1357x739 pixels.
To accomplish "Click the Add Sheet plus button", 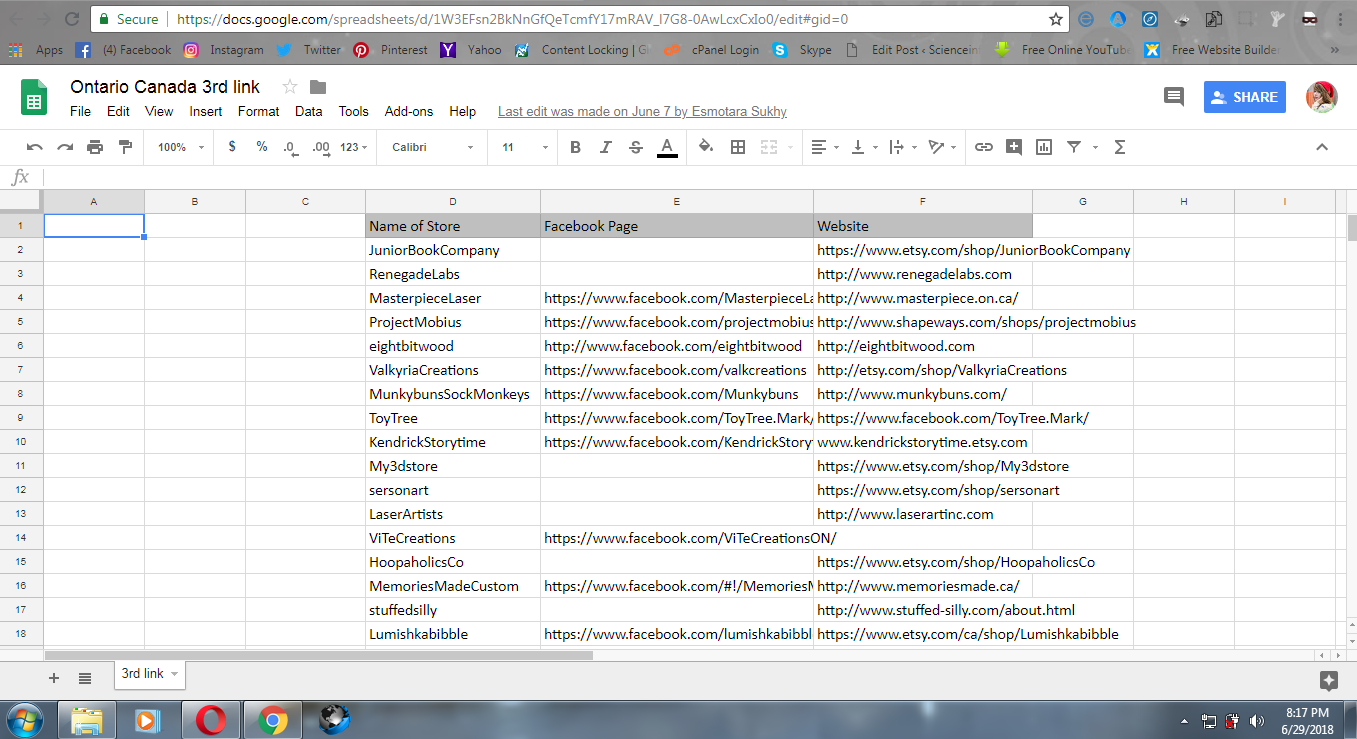I will (x=54, y=678).
